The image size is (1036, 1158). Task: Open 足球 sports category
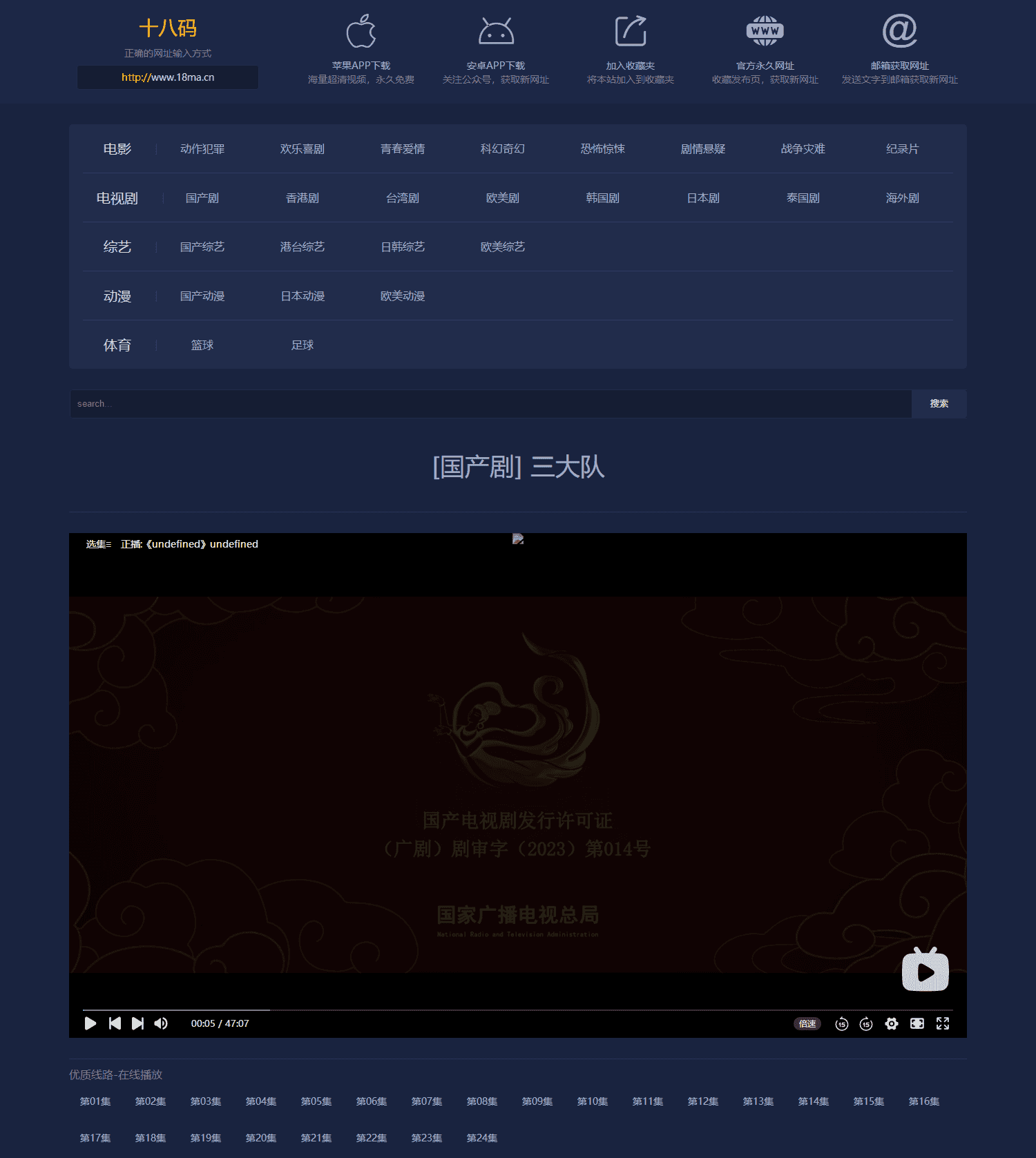(x=303, y=345)
